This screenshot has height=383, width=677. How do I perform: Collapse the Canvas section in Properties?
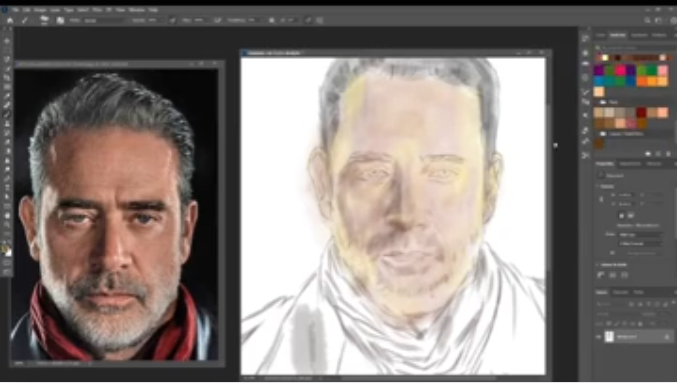coord(598,187)
